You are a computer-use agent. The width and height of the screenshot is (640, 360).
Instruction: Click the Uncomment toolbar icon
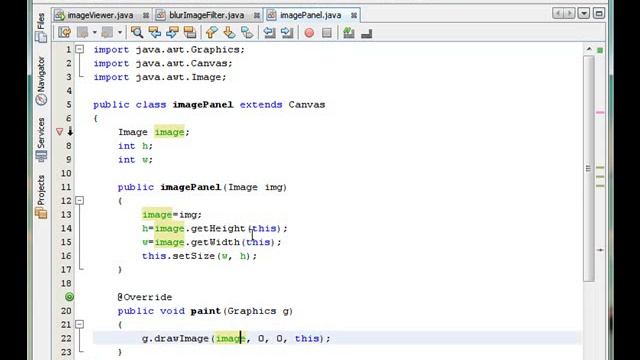pyautogui.click(x=367, y=33)
